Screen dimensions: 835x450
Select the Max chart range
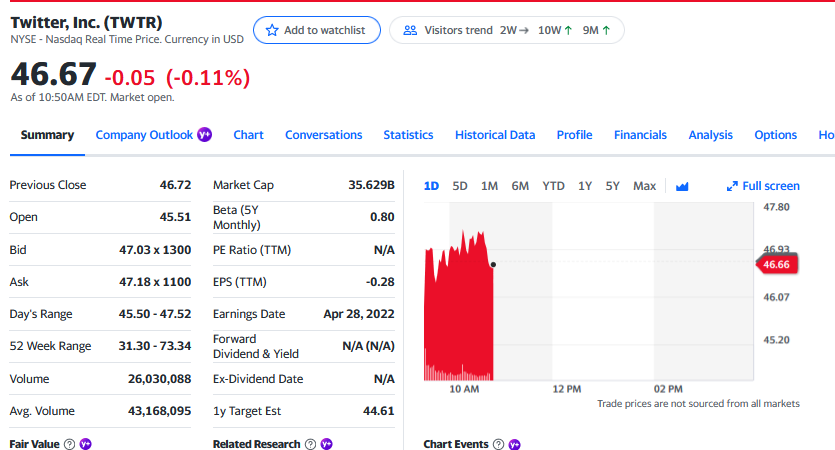[644, 186]
